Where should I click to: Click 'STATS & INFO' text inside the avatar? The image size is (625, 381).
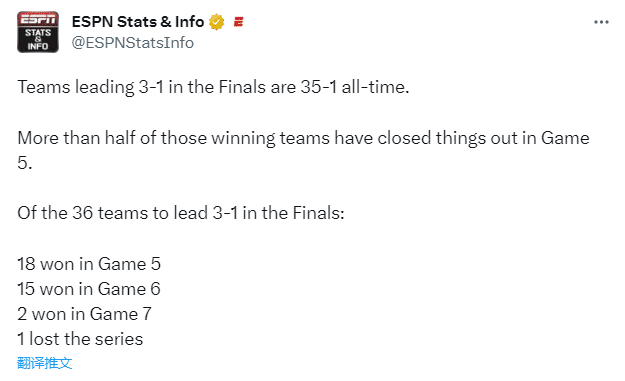[x=38, y=39]
